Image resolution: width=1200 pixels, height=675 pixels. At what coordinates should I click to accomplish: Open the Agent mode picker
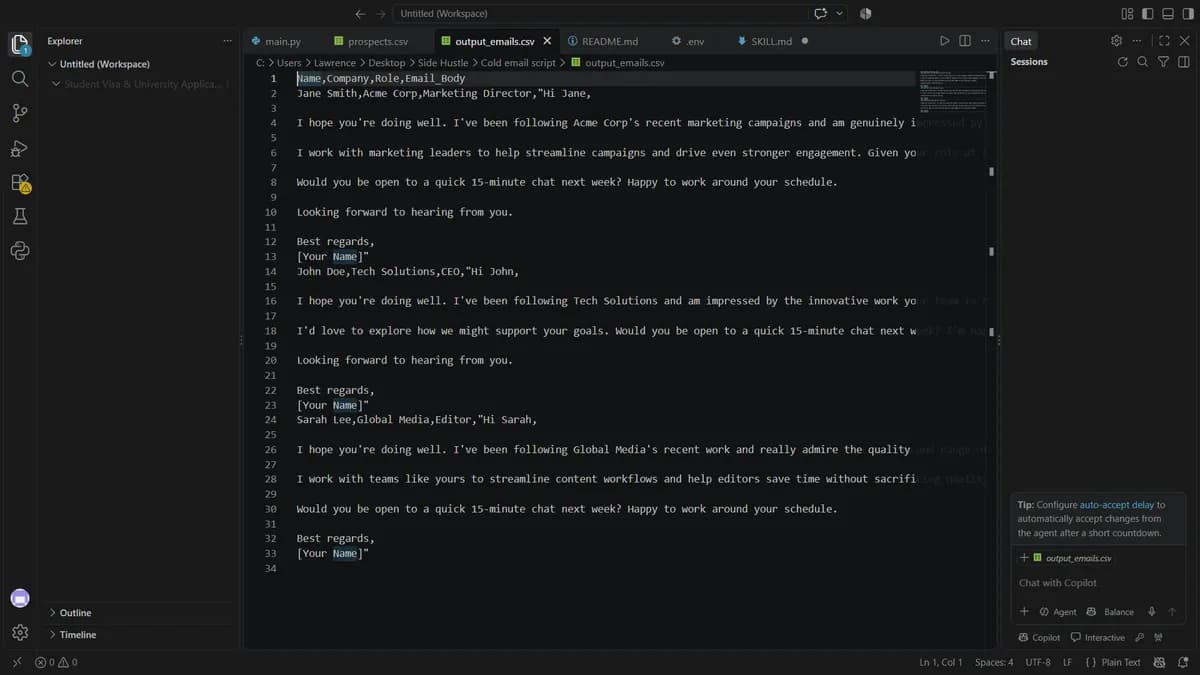1058,612
